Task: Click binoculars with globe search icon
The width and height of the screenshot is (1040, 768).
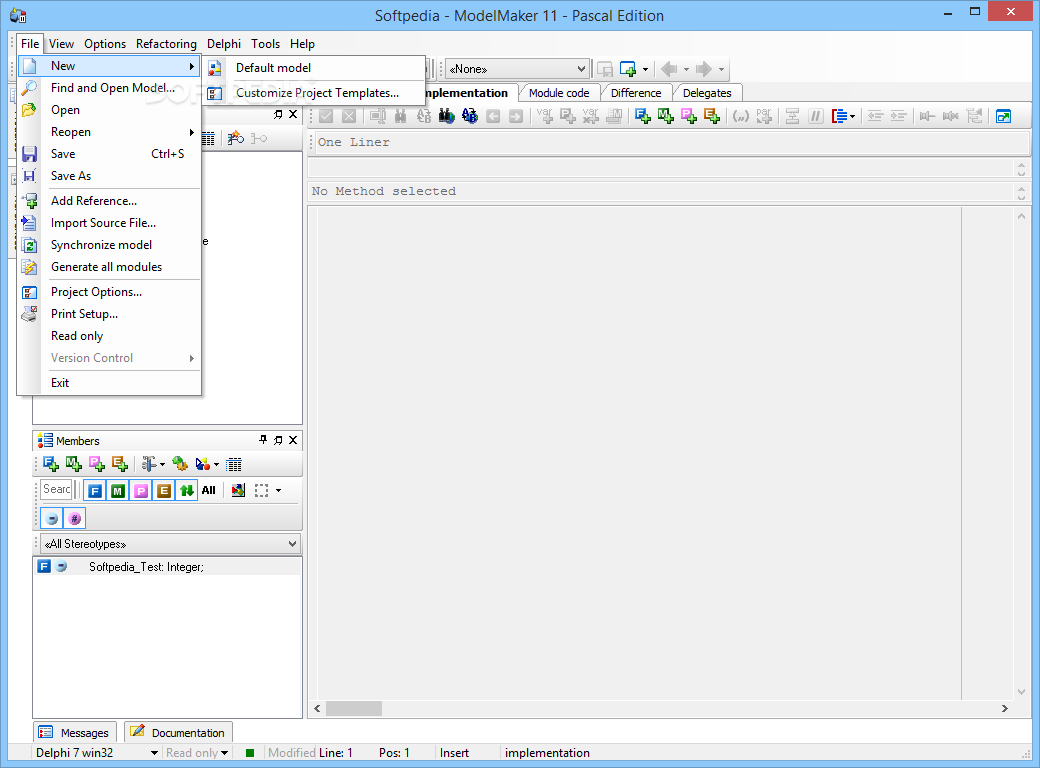Action: click(446, 116)
